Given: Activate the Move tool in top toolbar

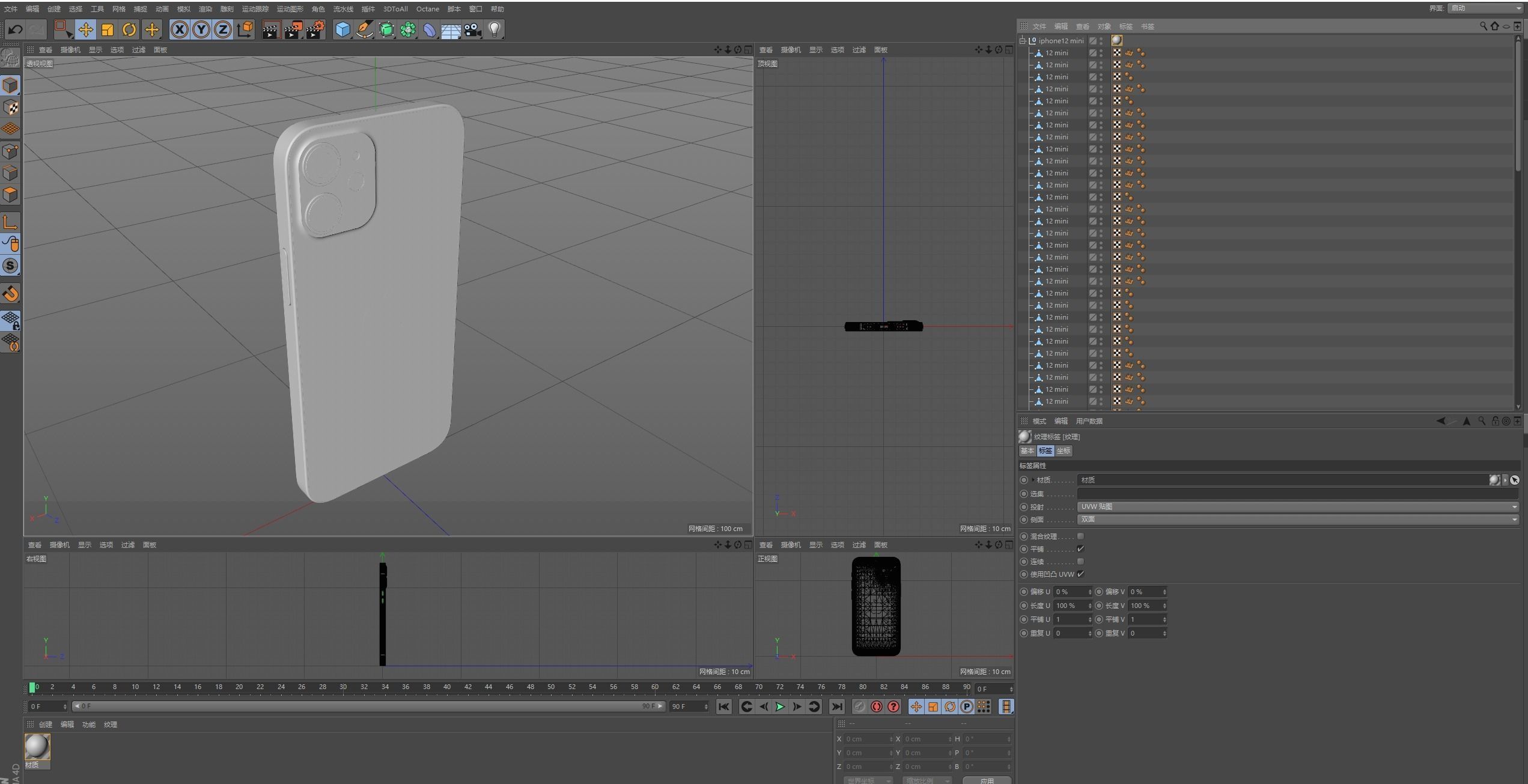Looking at the screenshot, I should [x=86, y=29].
